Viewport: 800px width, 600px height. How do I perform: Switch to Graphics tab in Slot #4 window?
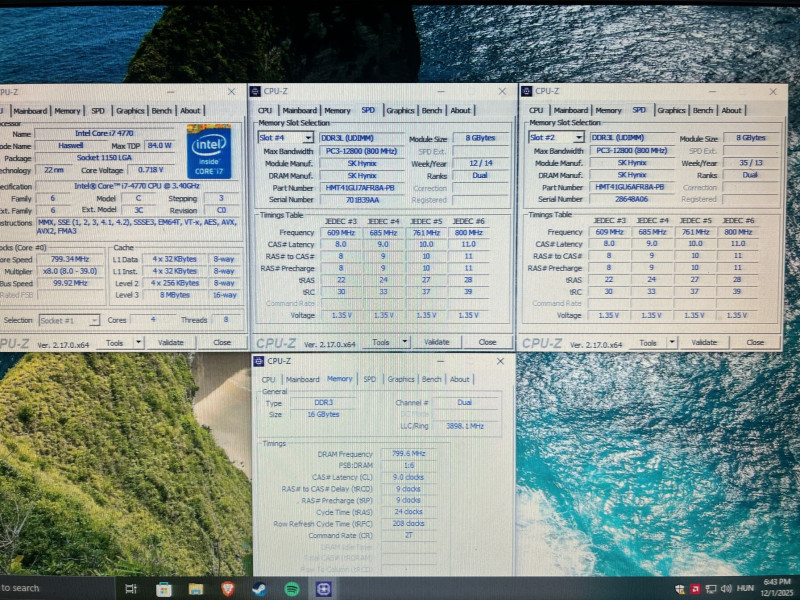click(400, 110)
